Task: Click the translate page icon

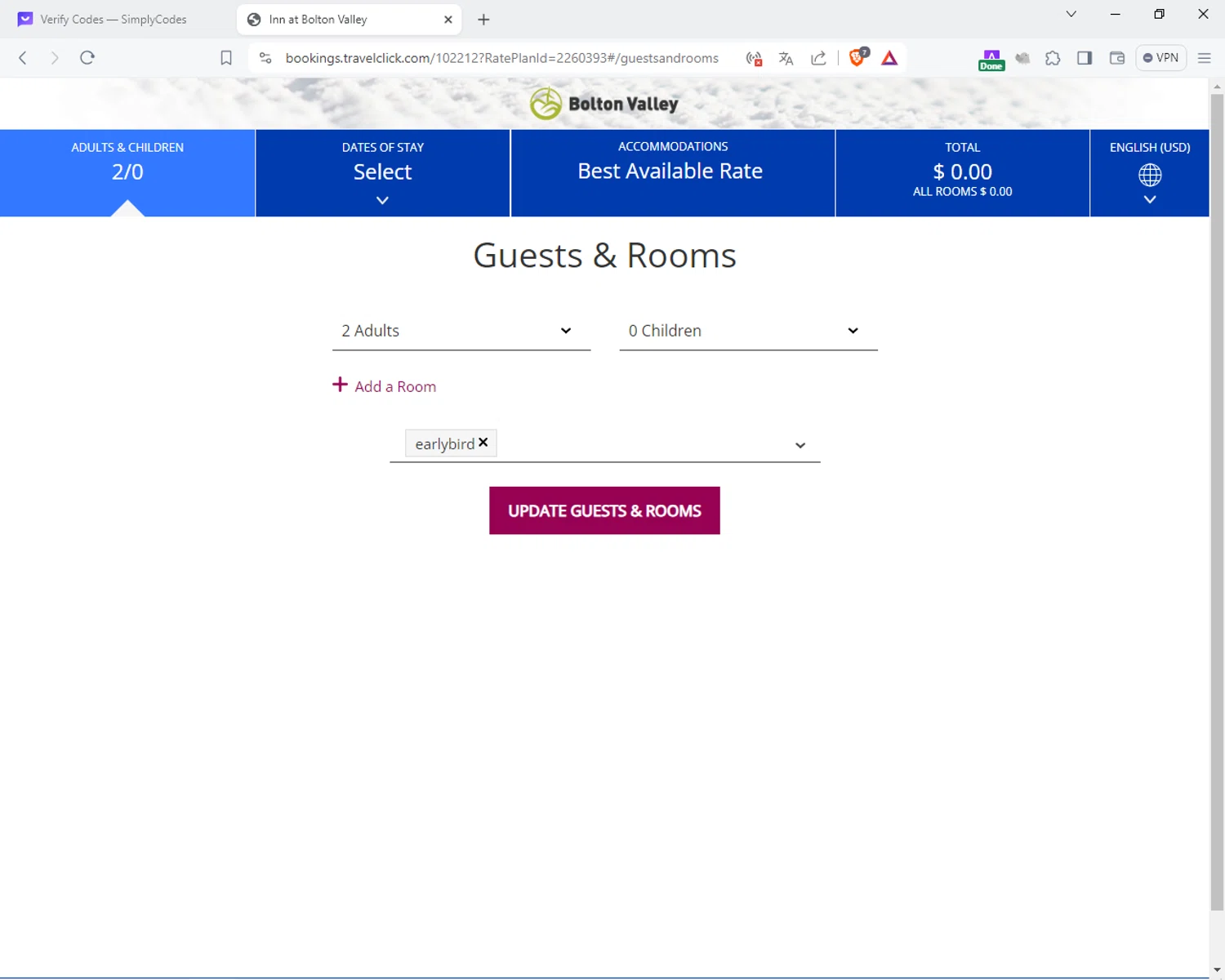Action: 786,58
